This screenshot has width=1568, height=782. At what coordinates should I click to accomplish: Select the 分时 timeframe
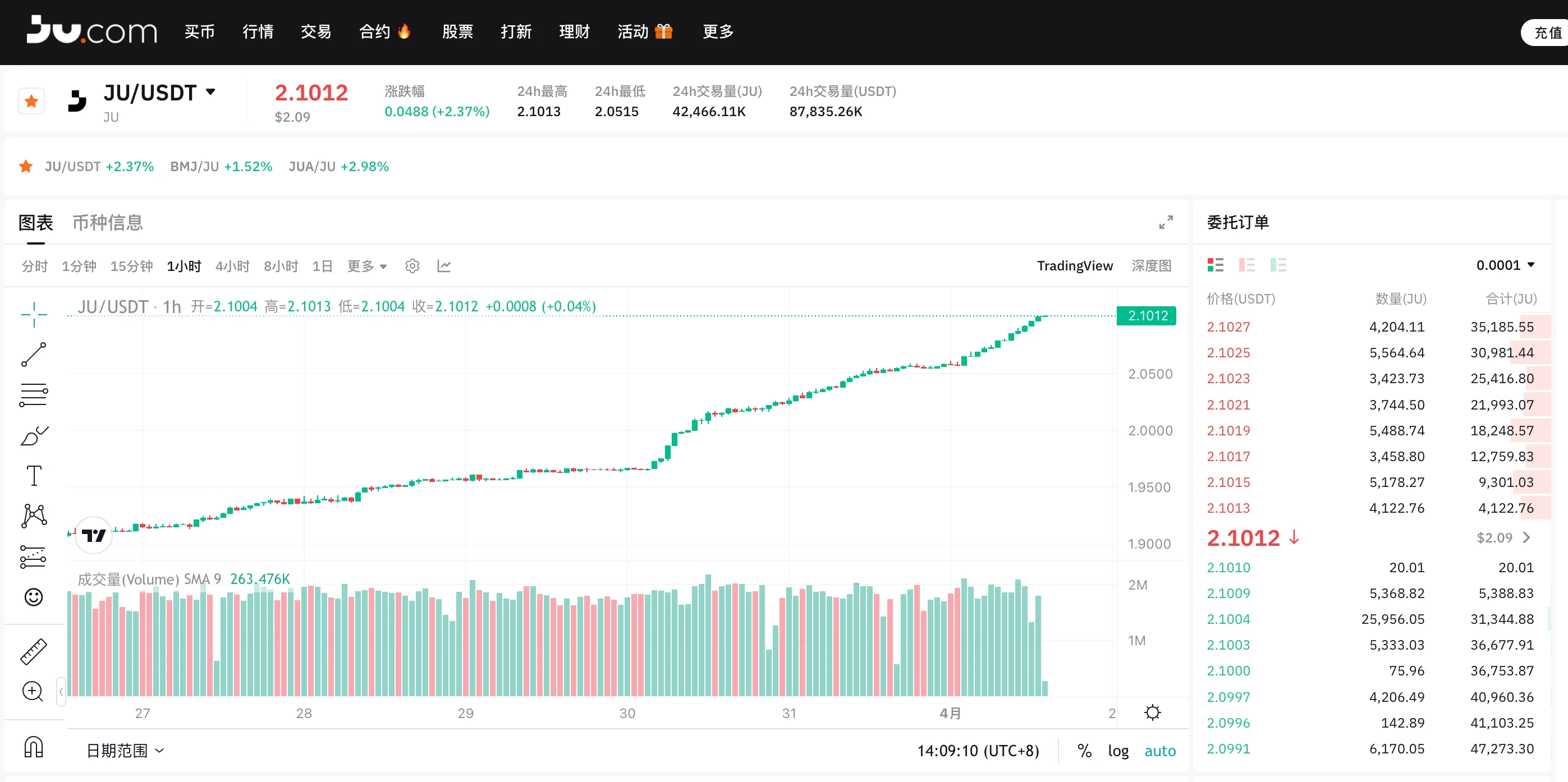pyautogui.click(x=35, y=266)
